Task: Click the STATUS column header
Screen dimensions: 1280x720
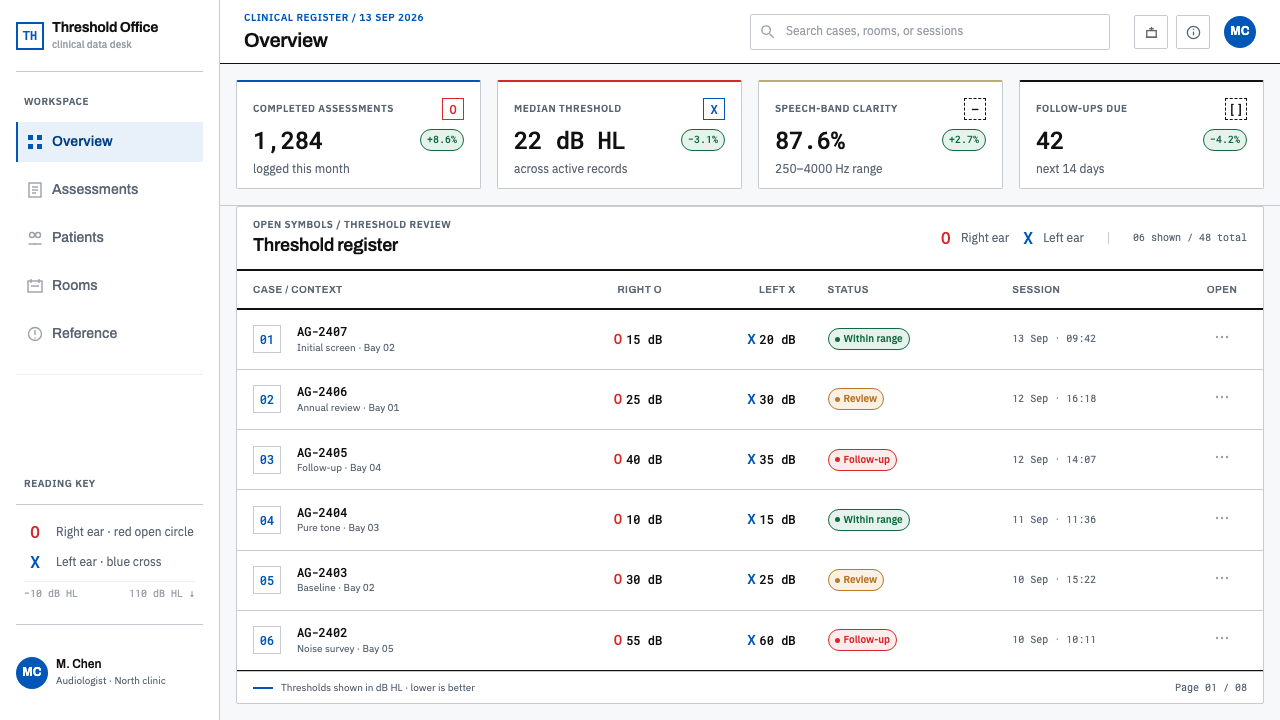Action: pyautogui.click(x=848, y=290)
